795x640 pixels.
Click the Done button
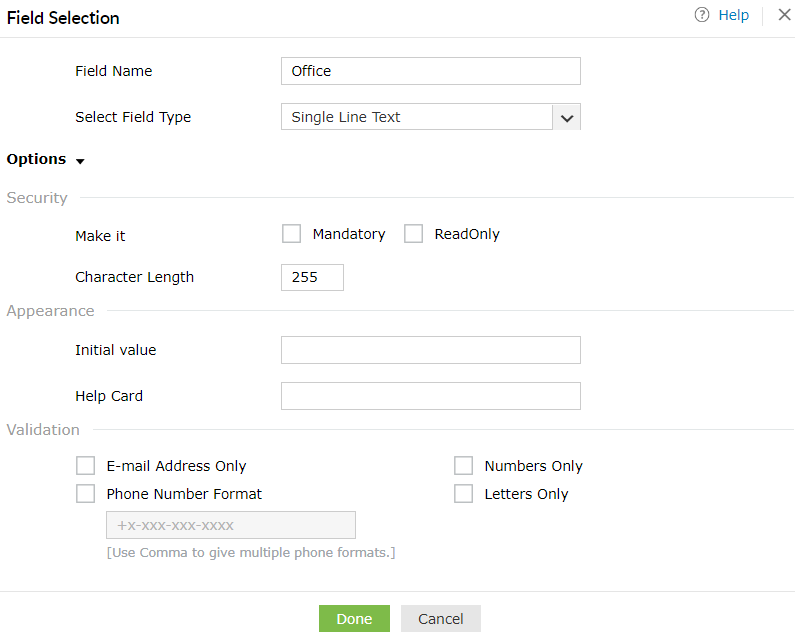[x=354, y=619]
